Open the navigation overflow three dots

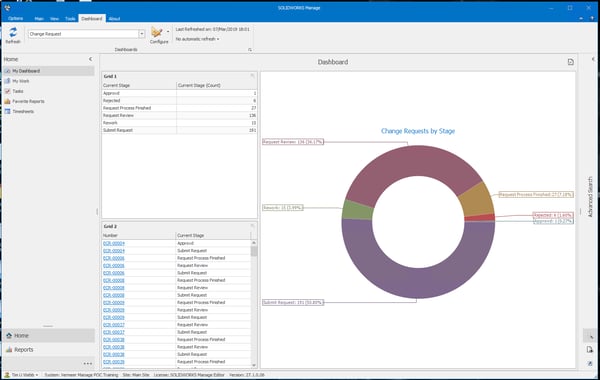(x=88, y=364)
